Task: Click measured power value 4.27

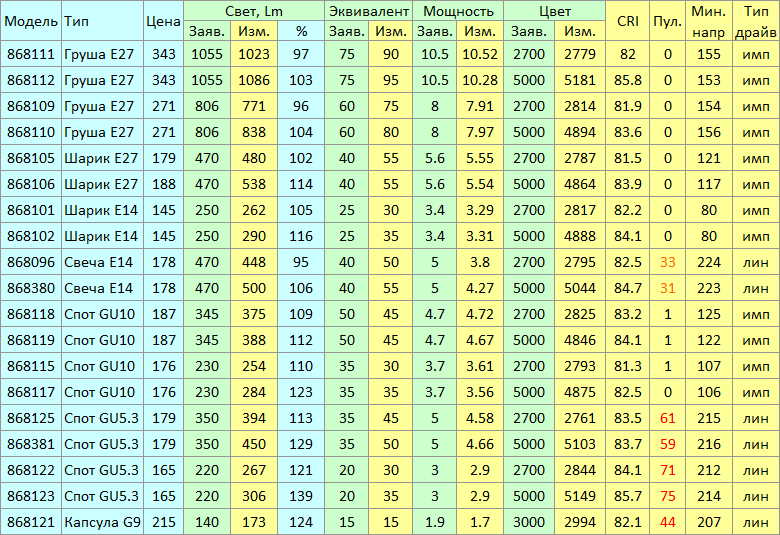Action: click(480, 288)
